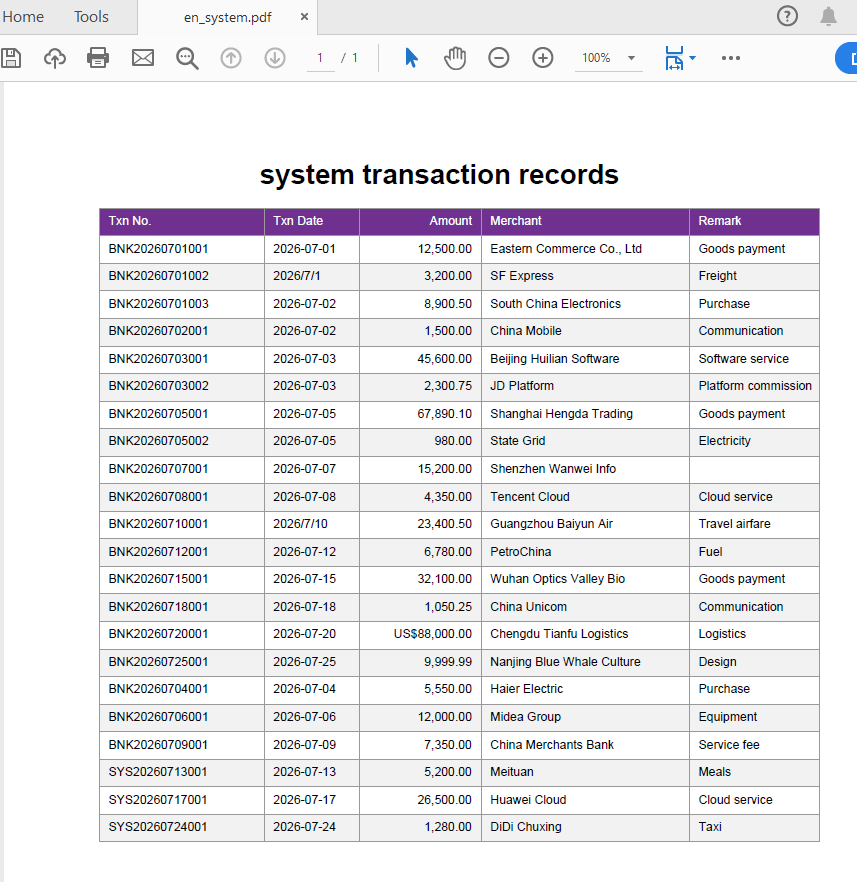The height and width of the screenshot is (882, 857).
Task: Select merchant PetroChina
Action: click(521, 552)
